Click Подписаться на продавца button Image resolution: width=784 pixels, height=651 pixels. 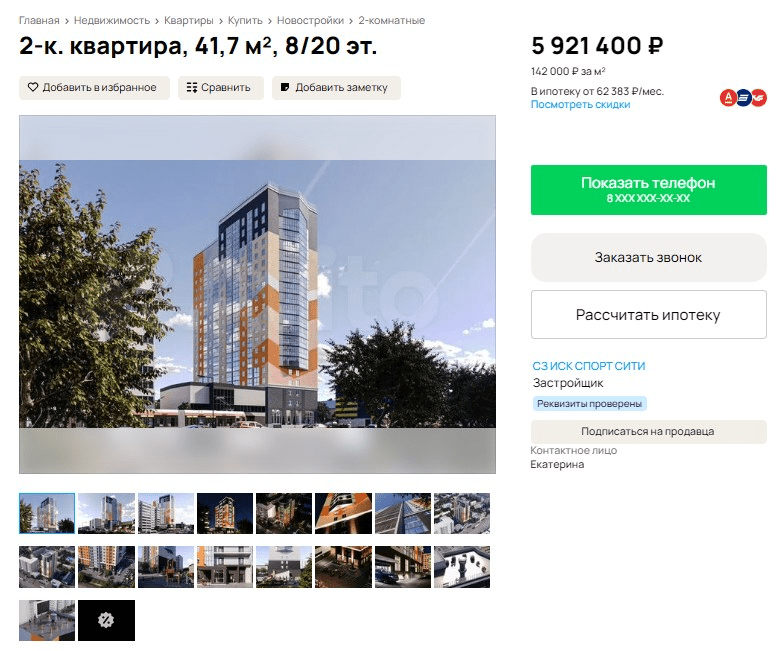click(648, 432)
